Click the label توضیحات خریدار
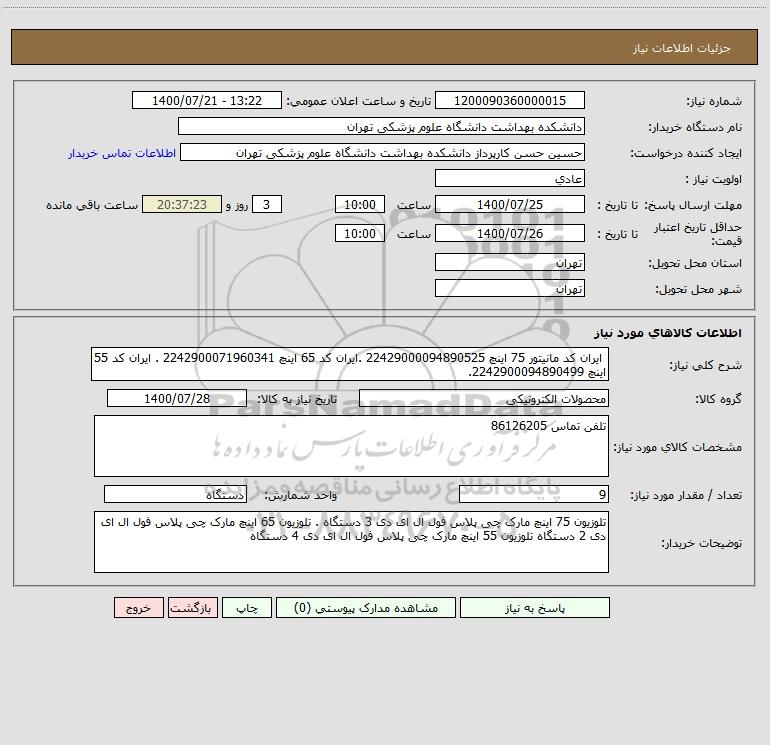This screenshot has width=770, height=745. click(x=701, y=543)
